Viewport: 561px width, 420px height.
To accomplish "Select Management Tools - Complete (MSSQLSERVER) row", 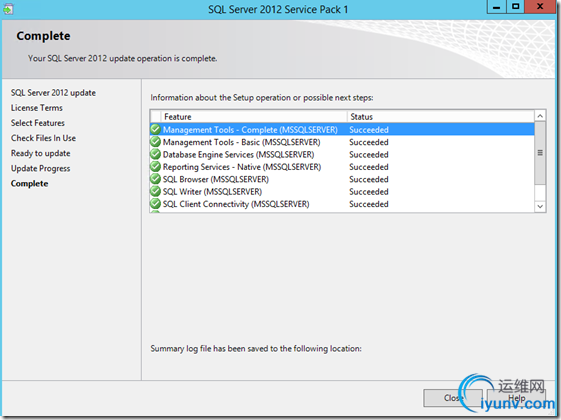I will click(x=342, y=130).
